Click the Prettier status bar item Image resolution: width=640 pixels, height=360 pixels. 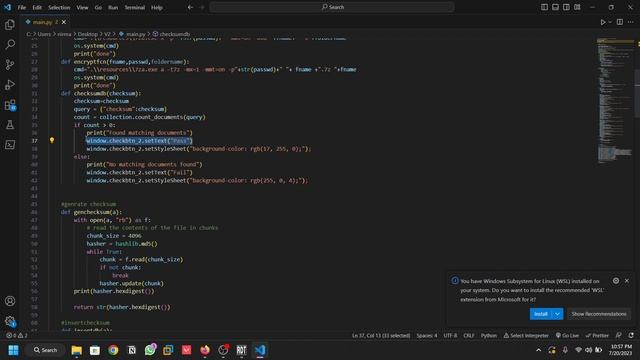point(597,336)
